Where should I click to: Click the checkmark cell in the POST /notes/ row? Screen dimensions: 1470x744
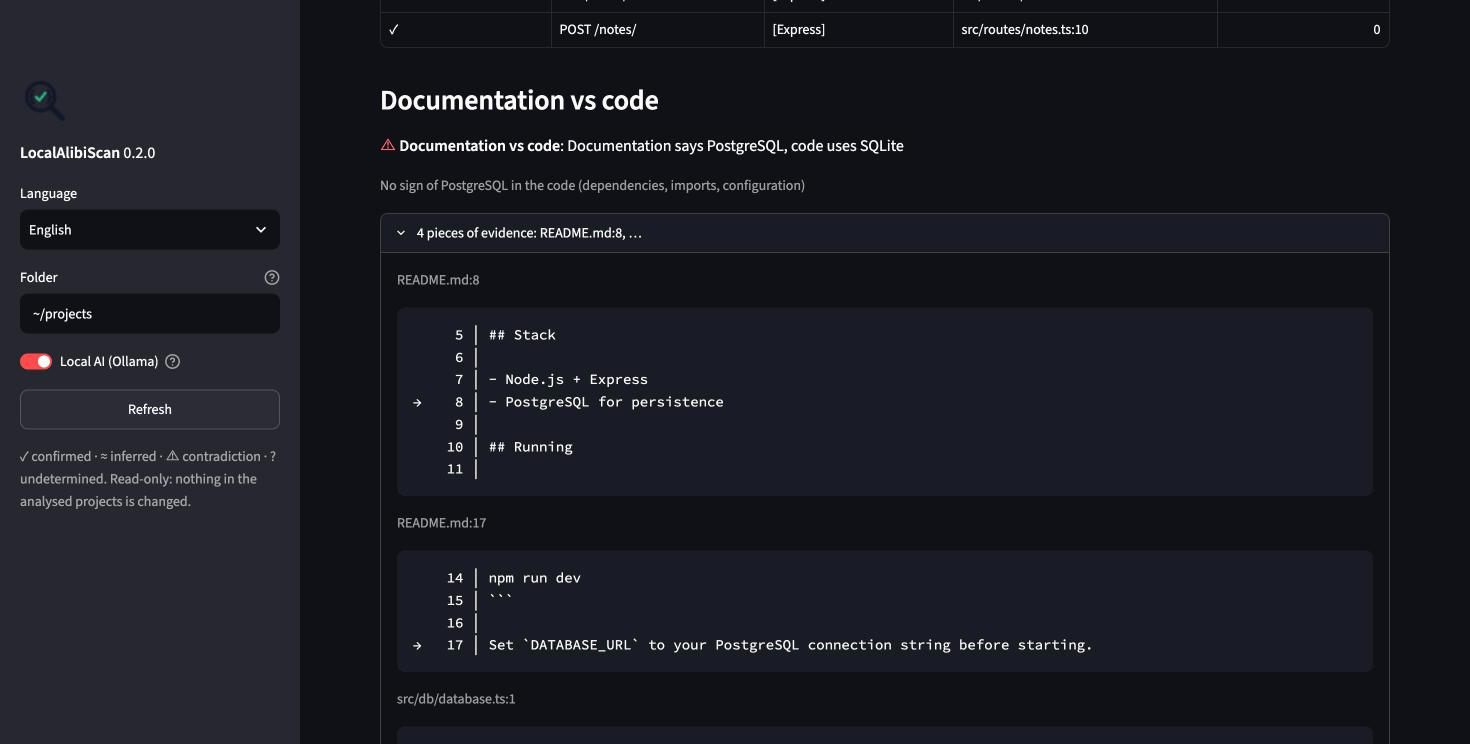466,30
